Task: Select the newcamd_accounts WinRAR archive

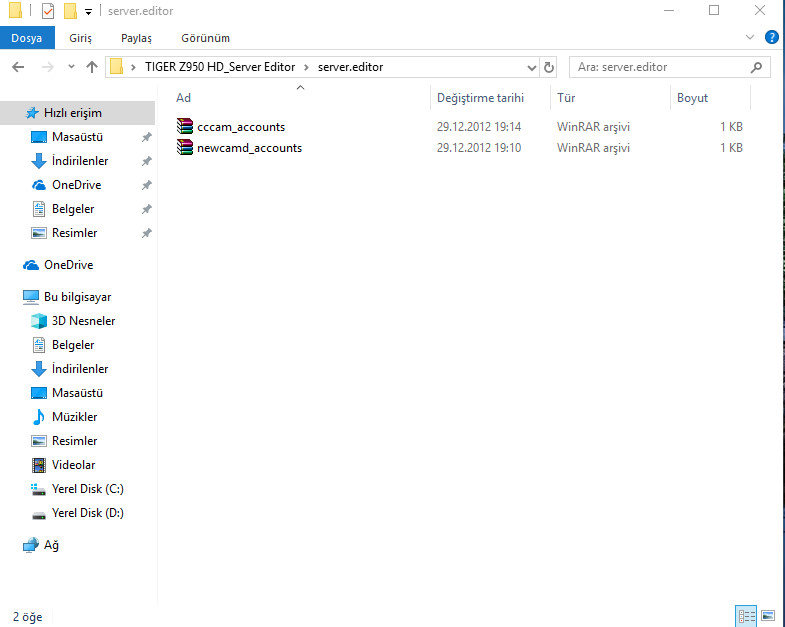Action: (248, 148)
